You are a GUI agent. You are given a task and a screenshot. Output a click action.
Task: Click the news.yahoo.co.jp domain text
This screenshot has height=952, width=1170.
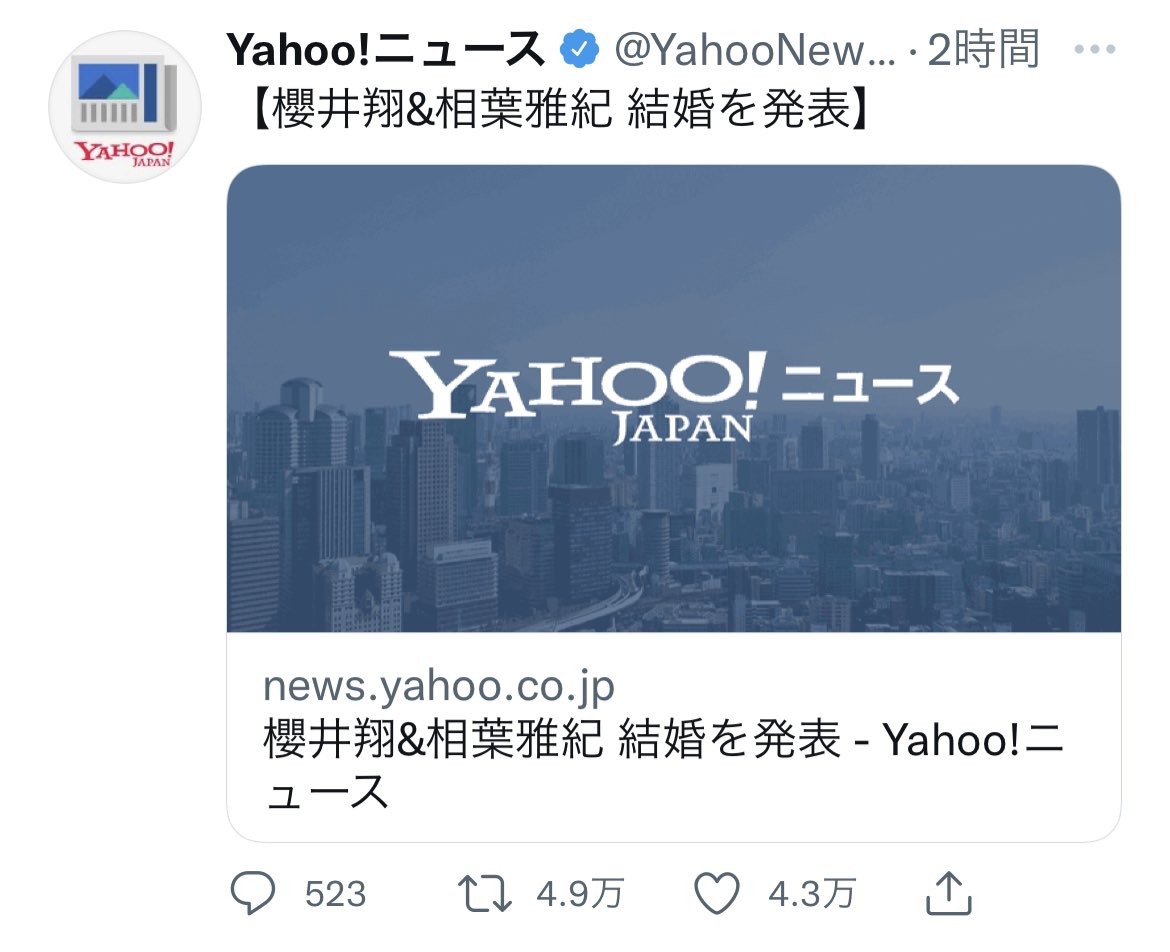439,686
